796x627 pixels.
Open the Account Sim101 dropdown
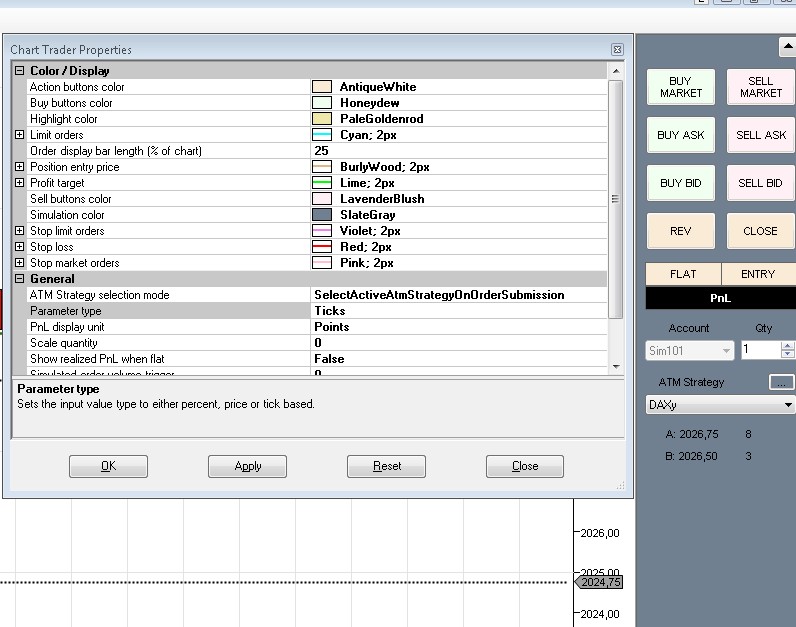[x=726, y=351]
